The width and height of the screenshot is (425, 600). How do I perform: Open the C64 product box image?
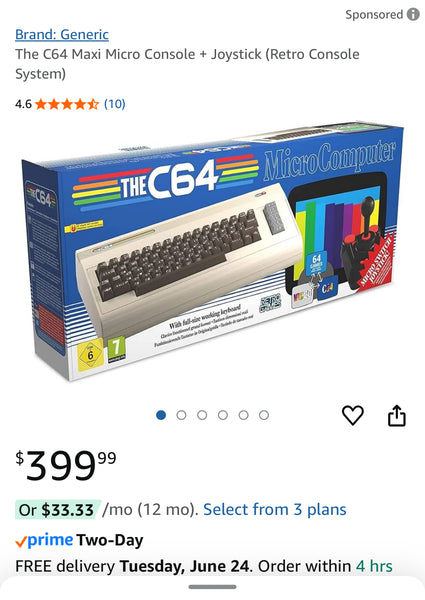pyautogui.click(x=212, y=251)
